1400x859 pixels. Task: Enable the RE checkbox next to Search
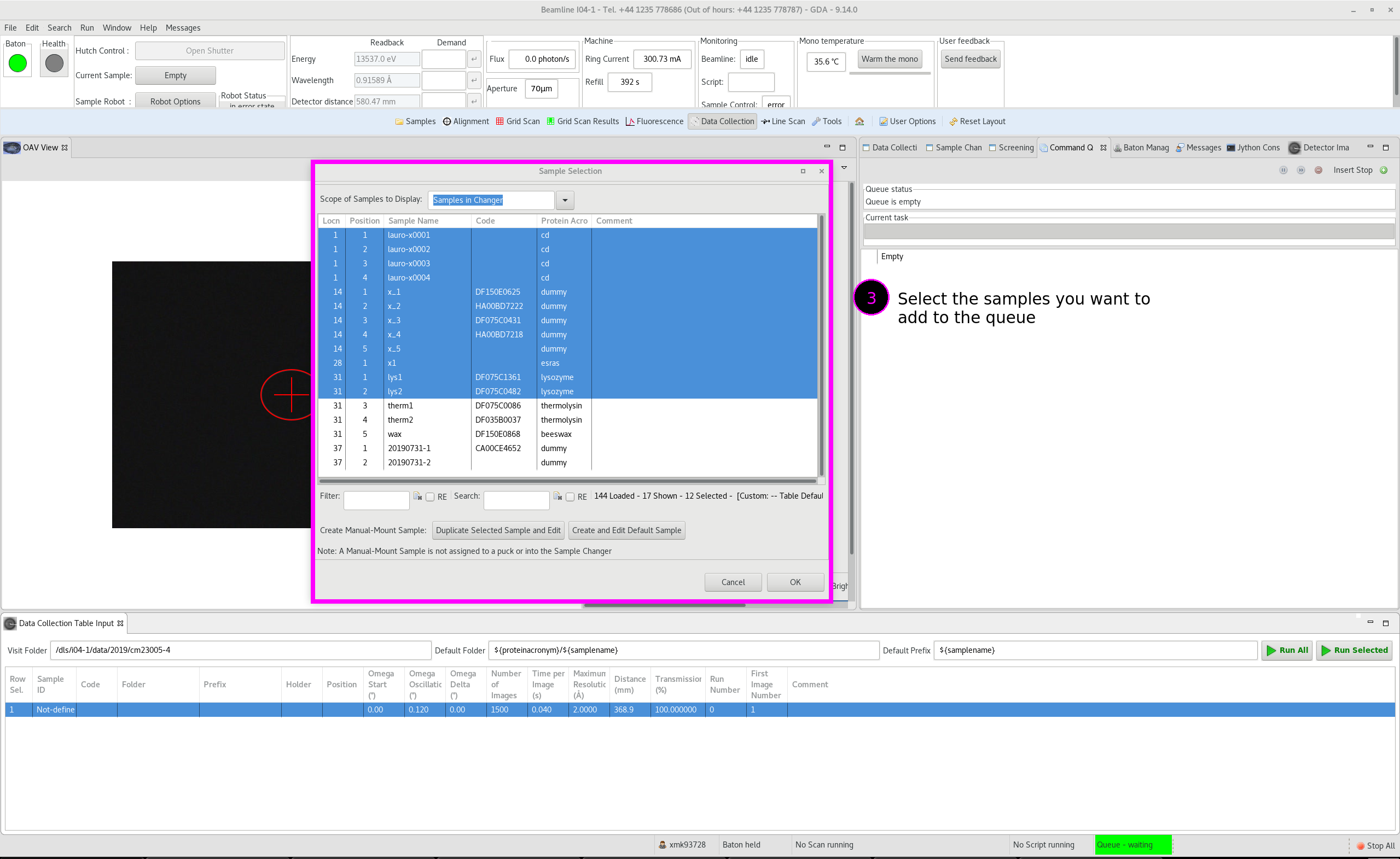pos(570,496)
